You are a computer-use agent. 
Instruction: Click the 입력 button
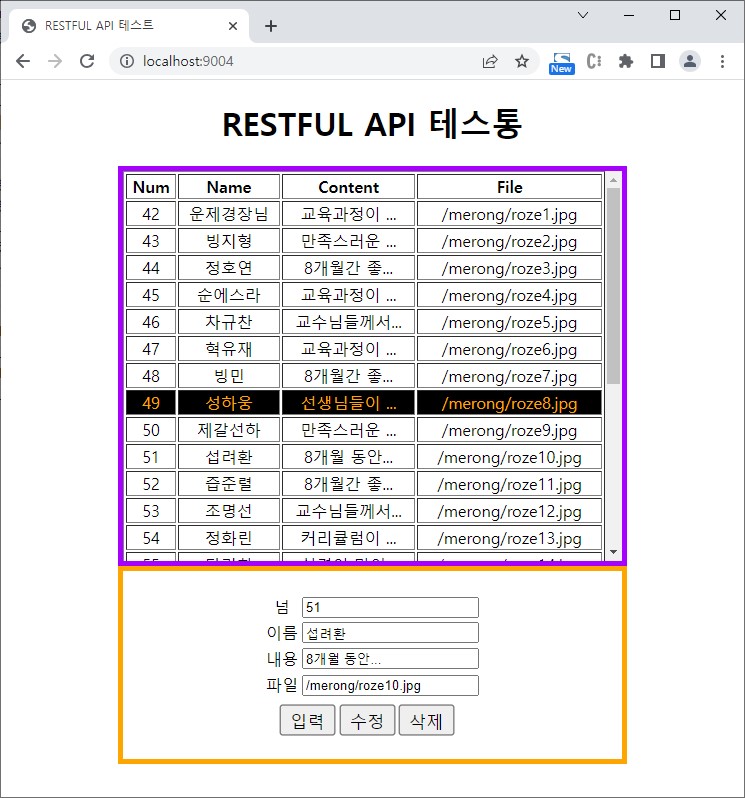point(307,720)
